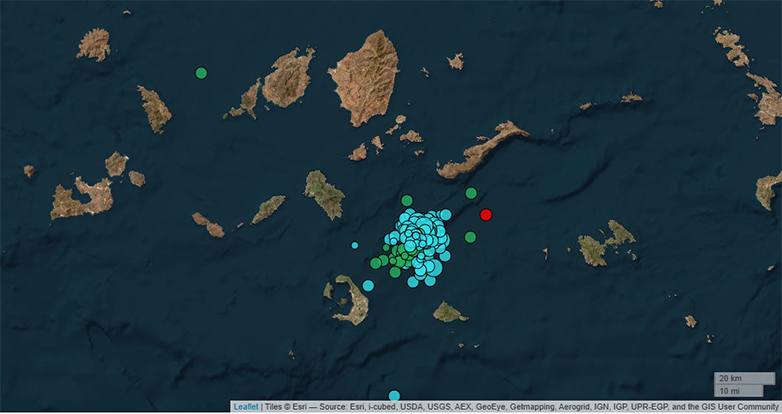Select the isolated green marker in upper-left sea
The height and width of the screenshot is (414, 782).
(x=201, y=72)
